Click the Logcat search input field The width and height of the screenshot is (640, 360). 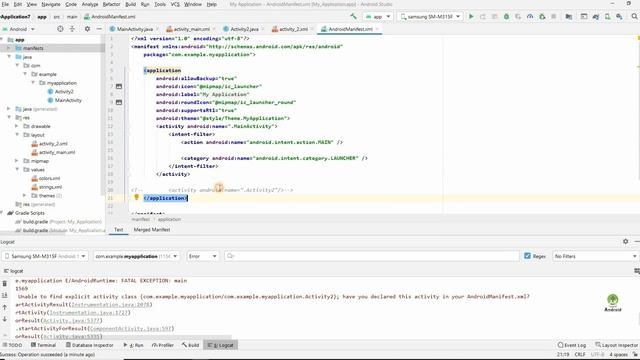pyautogui.click(x=372, y=256)
